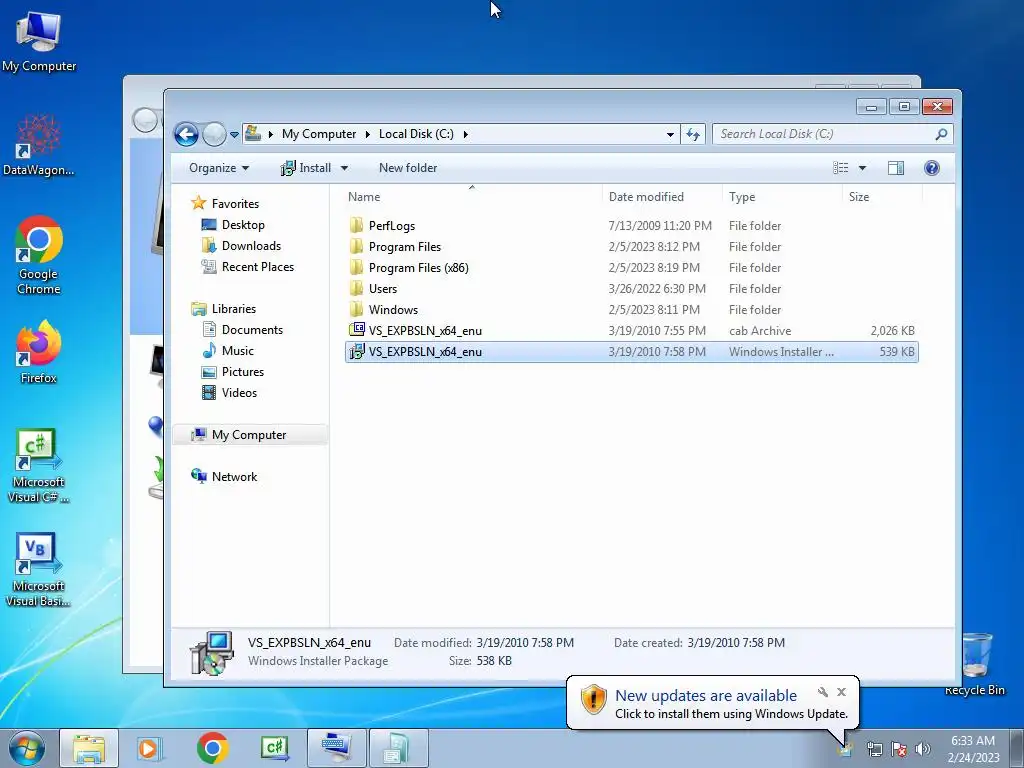Image resolution: width=1024 pixels, height=768 pixels.
Task: Open Favorites in navigation pane
Action: [225, 204]
